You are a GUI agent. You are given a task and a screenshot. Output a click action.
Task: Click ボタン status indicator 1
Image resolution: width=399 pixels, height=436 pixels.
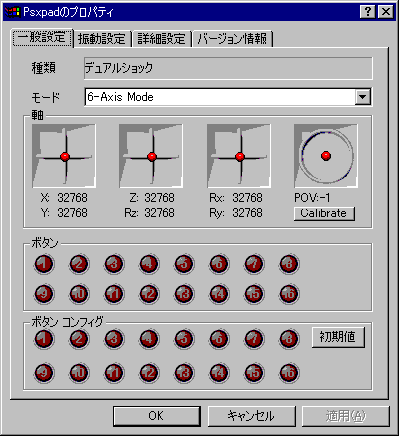point(44,264)
